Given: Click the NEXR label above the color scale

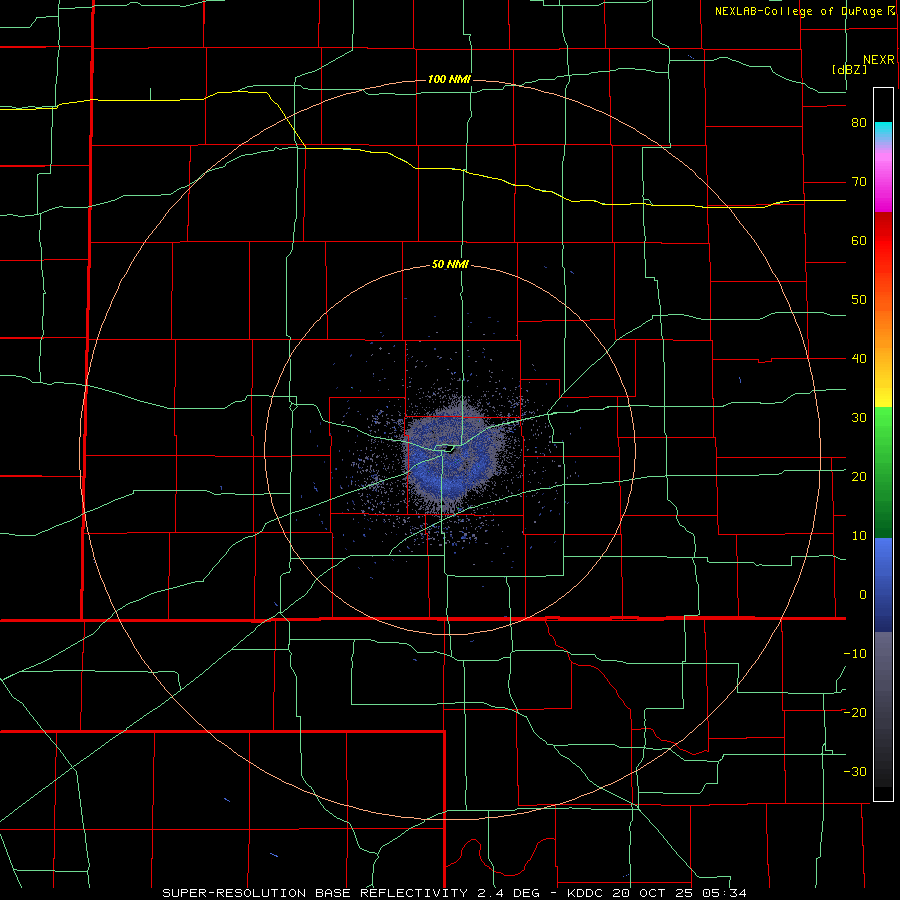Looking at the screenshot, I should (879, 60).
